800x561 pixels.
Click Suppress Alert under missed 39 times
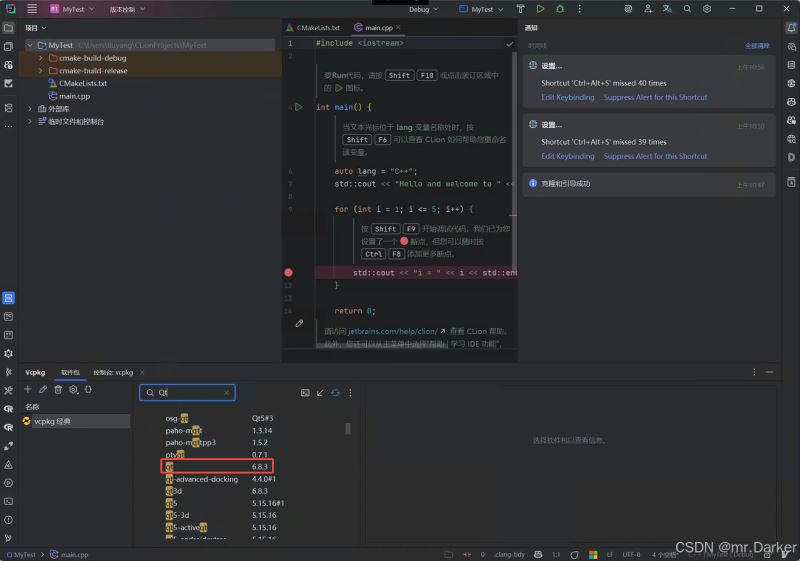click(656, 156)
